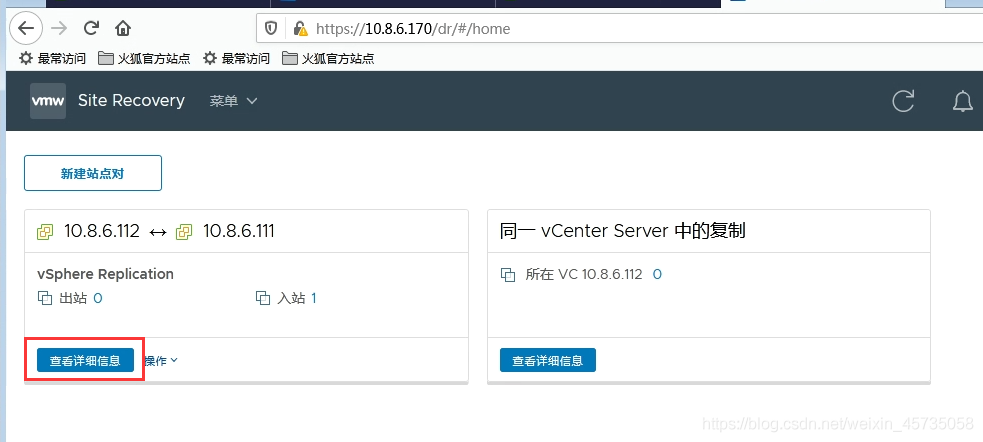Open second 最常访问 bookmark
This screenshot has width=983, height=442.
pyautogui.click(x=236, y=58)
